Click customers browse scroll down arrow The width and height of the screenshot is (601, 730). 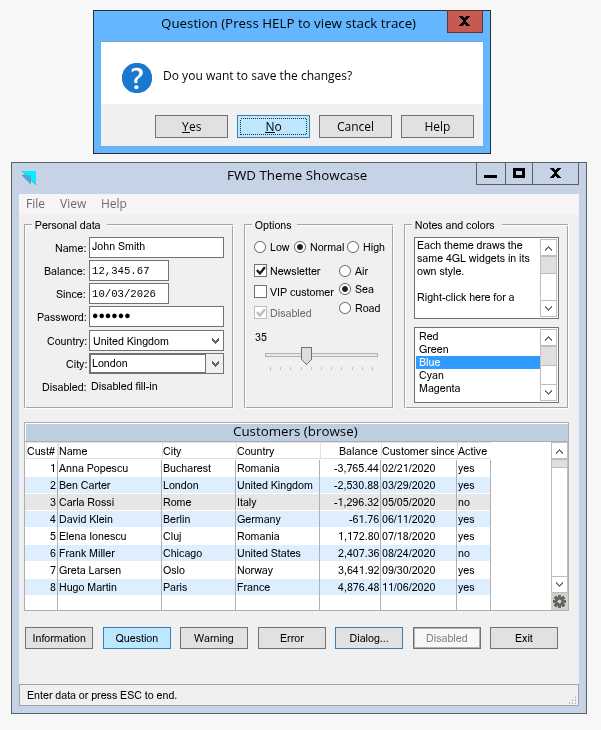[x=559, y=584]
